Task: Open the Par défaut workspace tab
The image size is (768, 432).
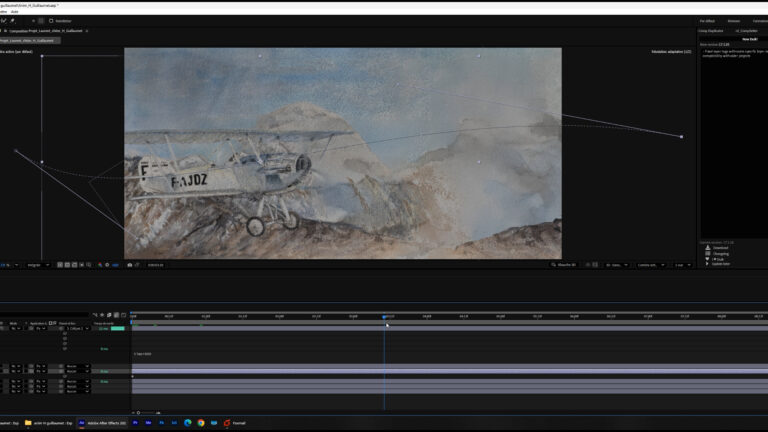Action: pos(707,21)
